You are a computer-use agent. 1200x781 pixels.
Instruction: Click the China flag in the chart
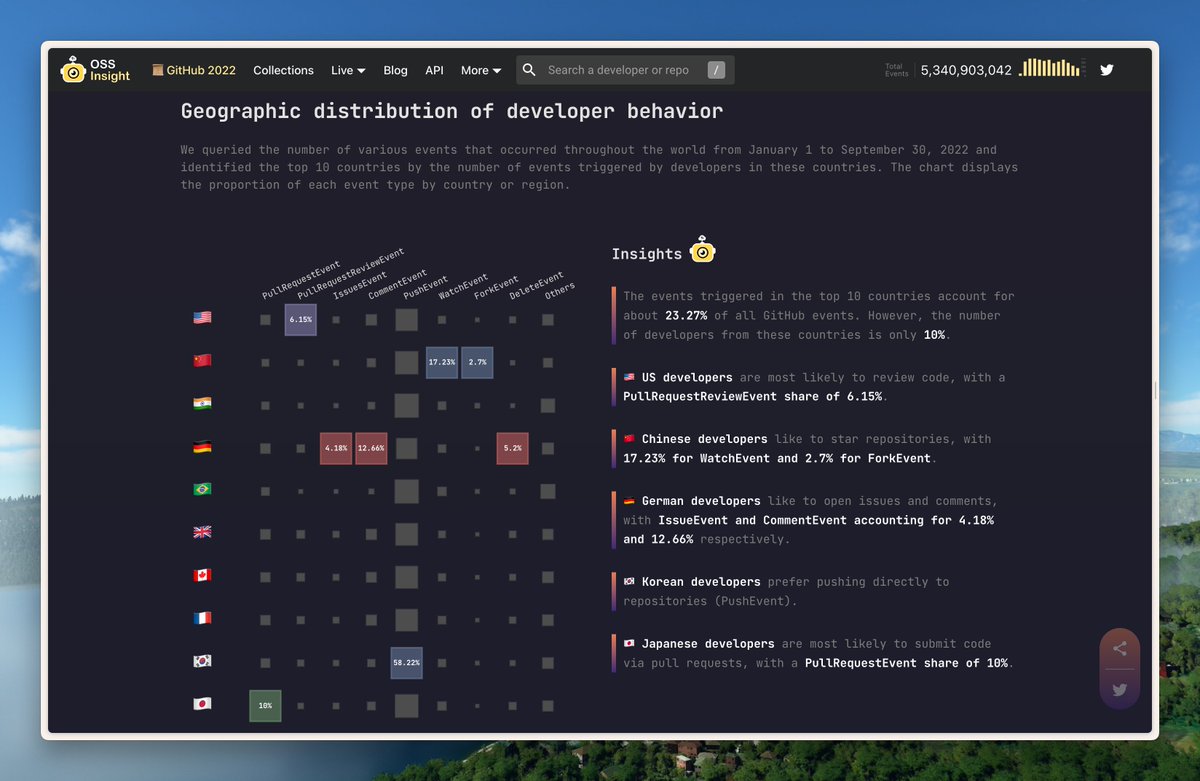tap(202, 361)
